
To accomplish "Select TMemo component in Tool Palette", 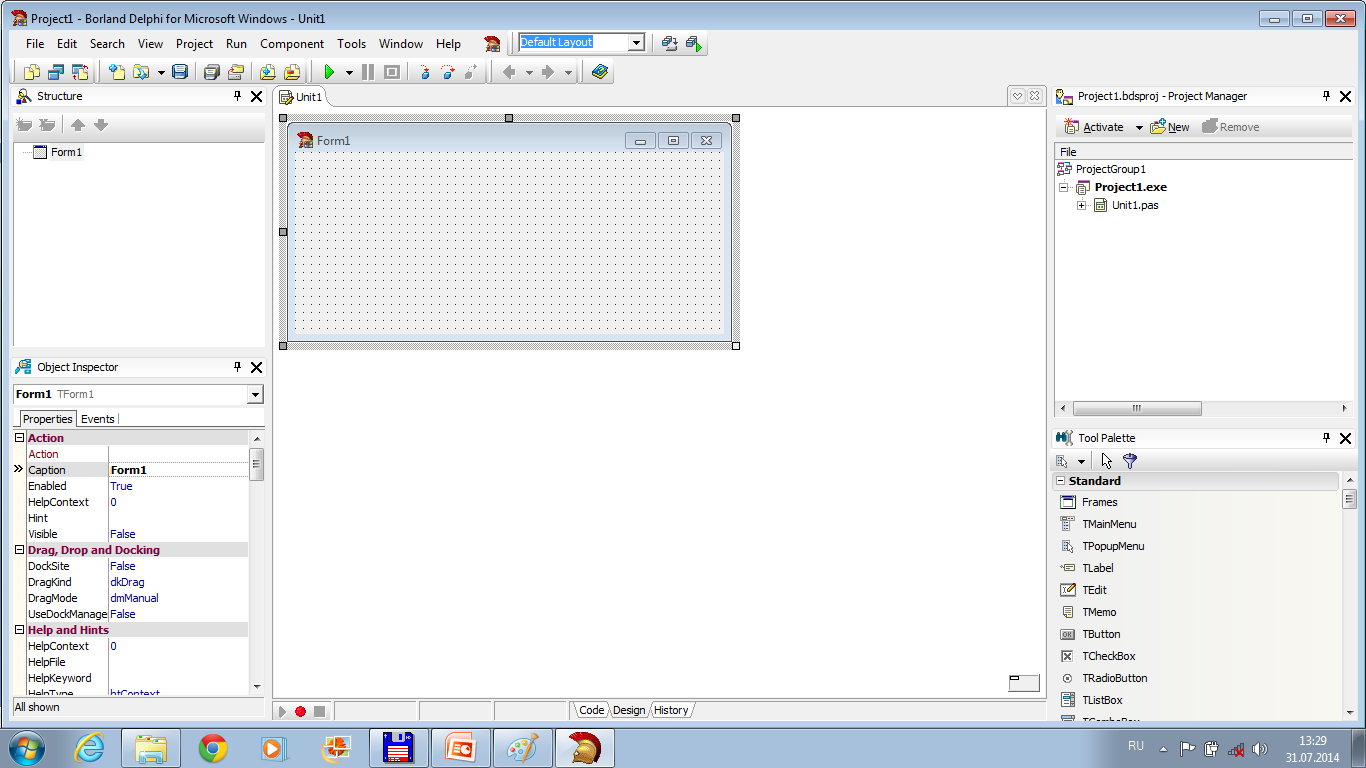I will coord(1088,612).
